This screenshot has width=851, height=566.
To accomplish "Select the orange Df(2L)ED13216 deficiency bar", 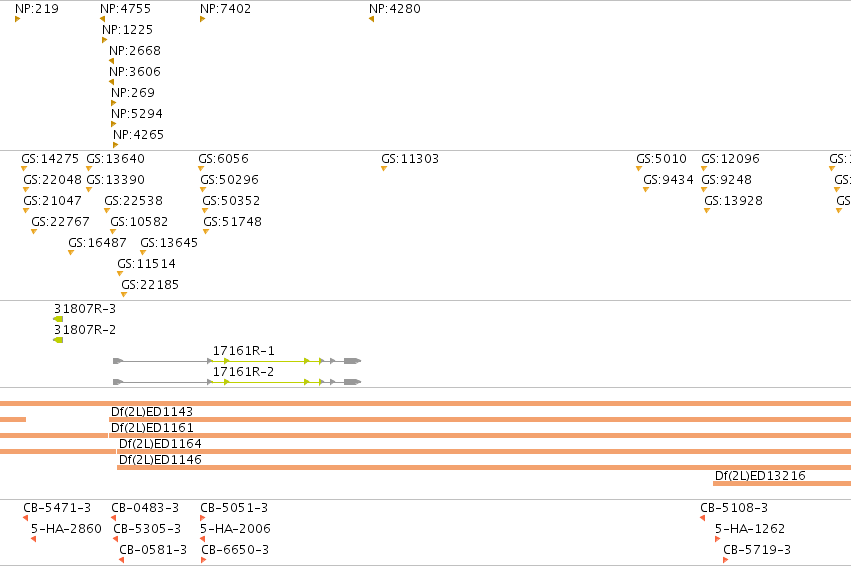I will tap(782, 484).
